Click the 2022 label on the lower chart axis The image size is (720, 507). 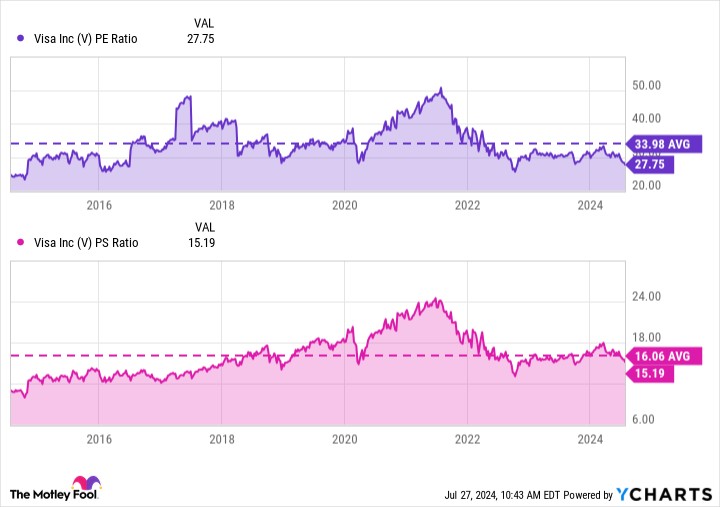(467, 438)
